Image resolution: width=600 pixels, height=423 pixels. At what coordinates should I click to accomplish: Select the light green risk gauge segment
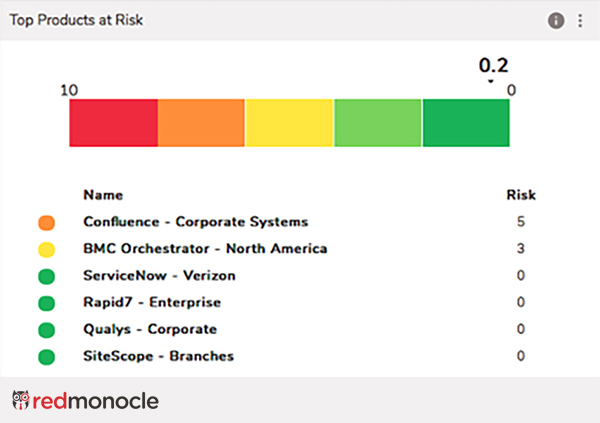click(x=377, y=123)
